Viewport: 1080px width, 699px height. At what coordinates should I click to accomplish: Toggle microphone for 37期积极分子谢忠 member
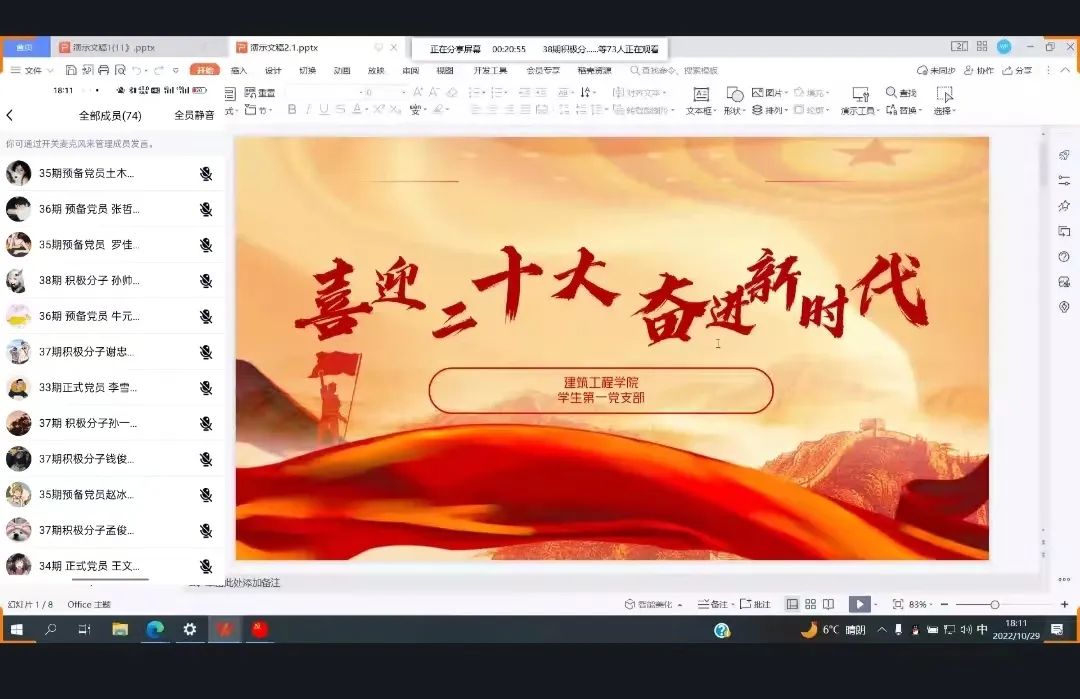pos(206,353)
